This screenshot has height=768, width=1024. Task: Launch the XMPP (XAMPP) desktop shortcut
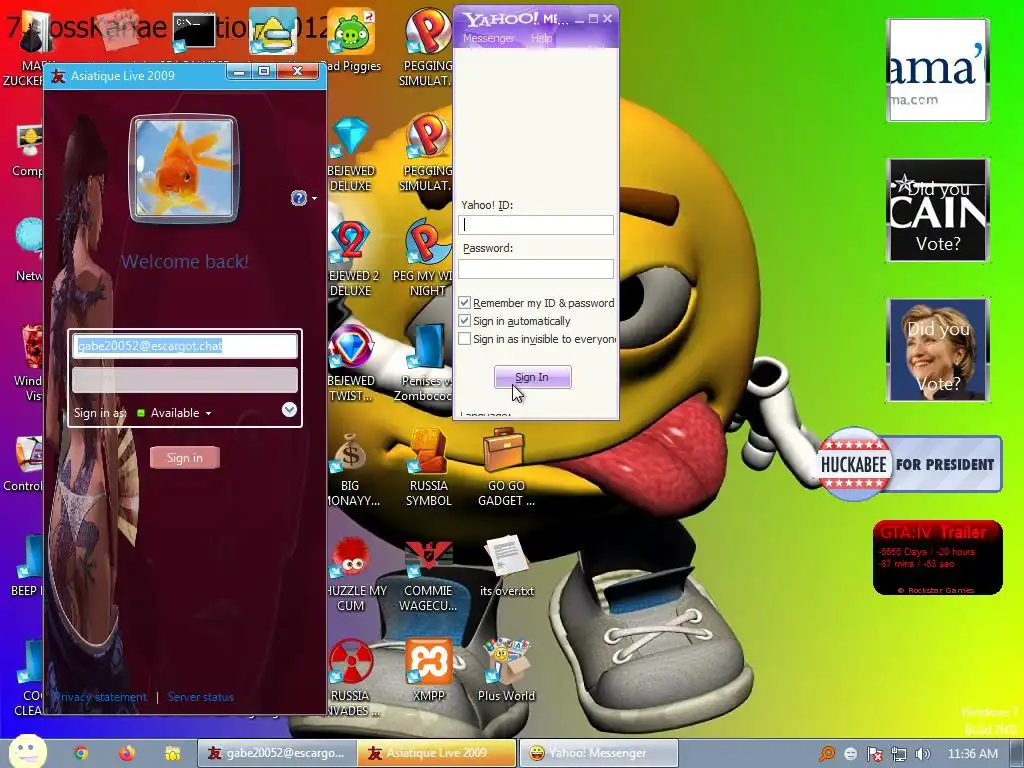[428, 670]
